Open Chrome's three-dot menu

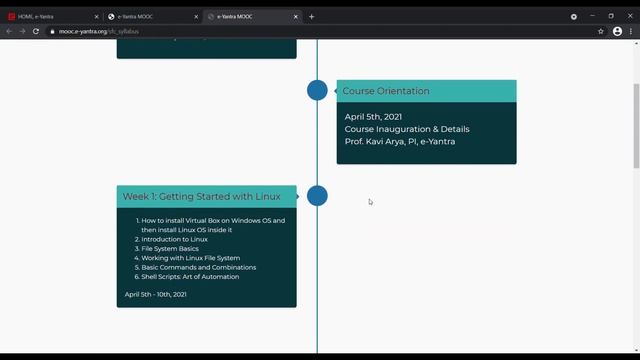pyautogui.click(x=631, y=31)
